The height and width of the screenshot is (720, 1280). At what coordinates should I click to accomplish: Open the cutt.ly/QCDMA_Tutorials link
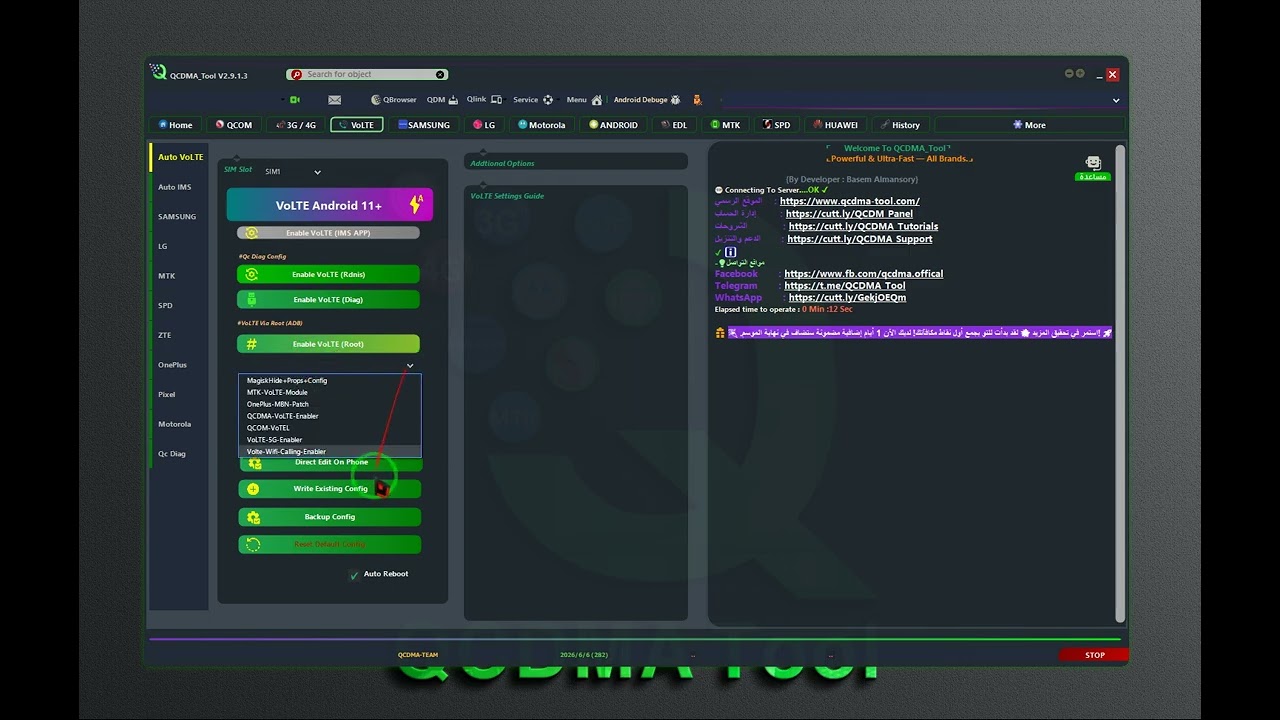(863, 226)
